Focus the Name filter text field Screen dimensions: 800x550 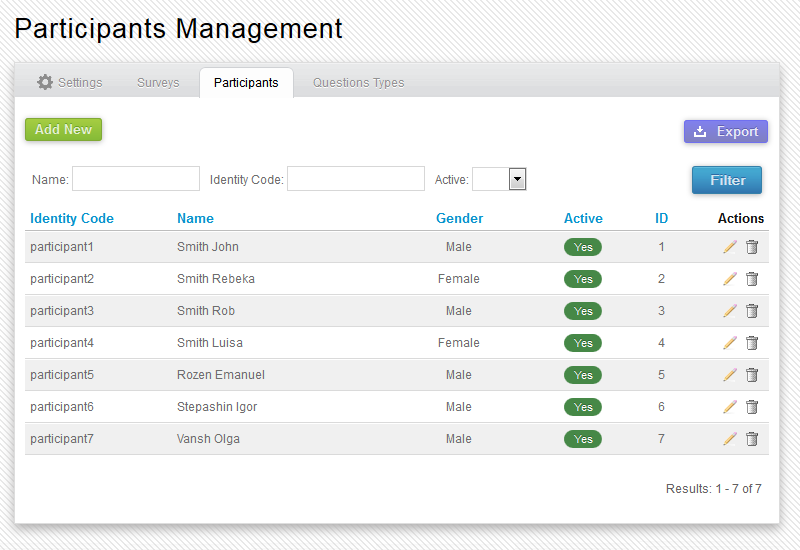pyautogui.click(x=136, y=179)
